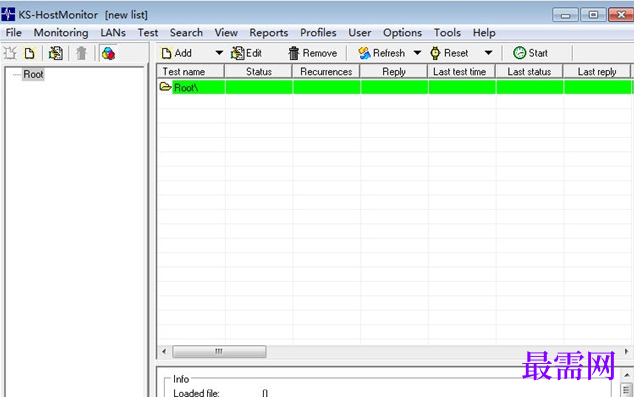Sort by Last reply column header
The image size is (634, 397).
pos(597,72)
